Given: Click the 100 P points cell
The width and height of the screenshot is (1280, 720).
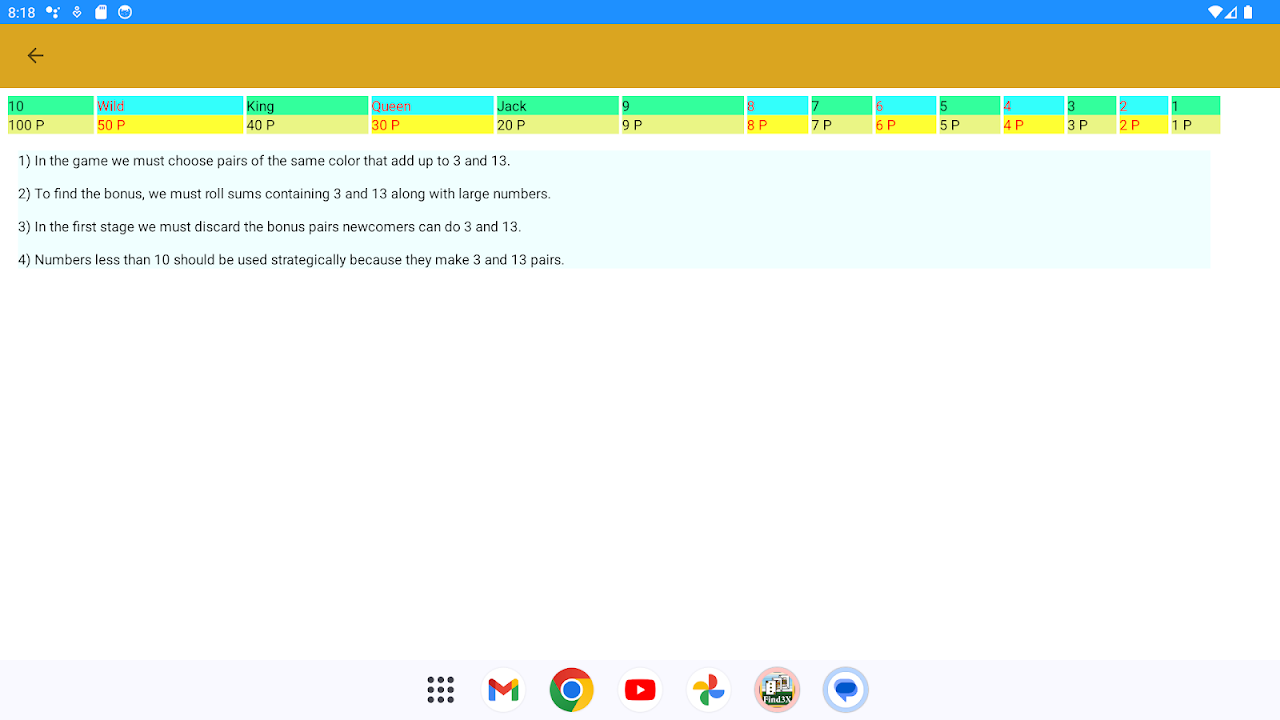Looking at the screenshot, I should click(50, 125).
